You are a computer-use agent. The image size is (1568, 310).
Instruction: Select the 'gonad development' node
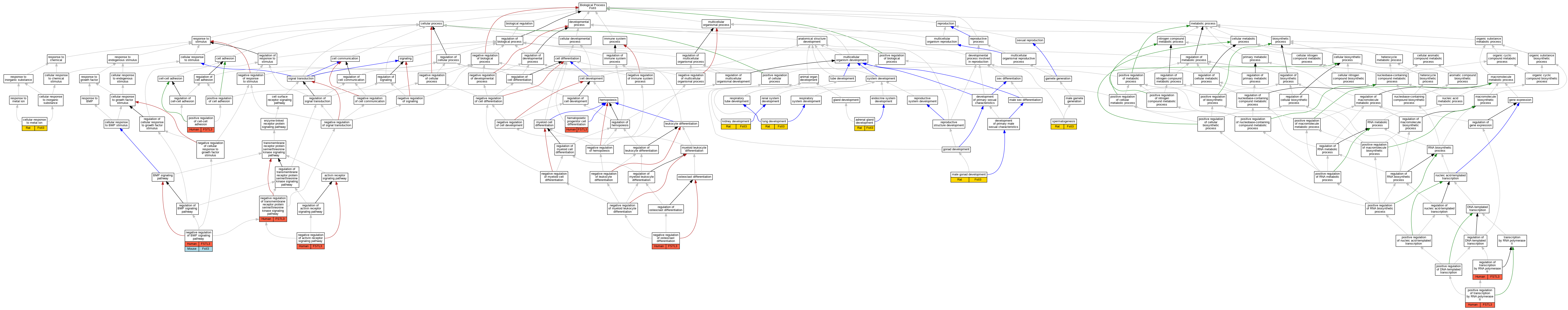(x=956, y=149)
